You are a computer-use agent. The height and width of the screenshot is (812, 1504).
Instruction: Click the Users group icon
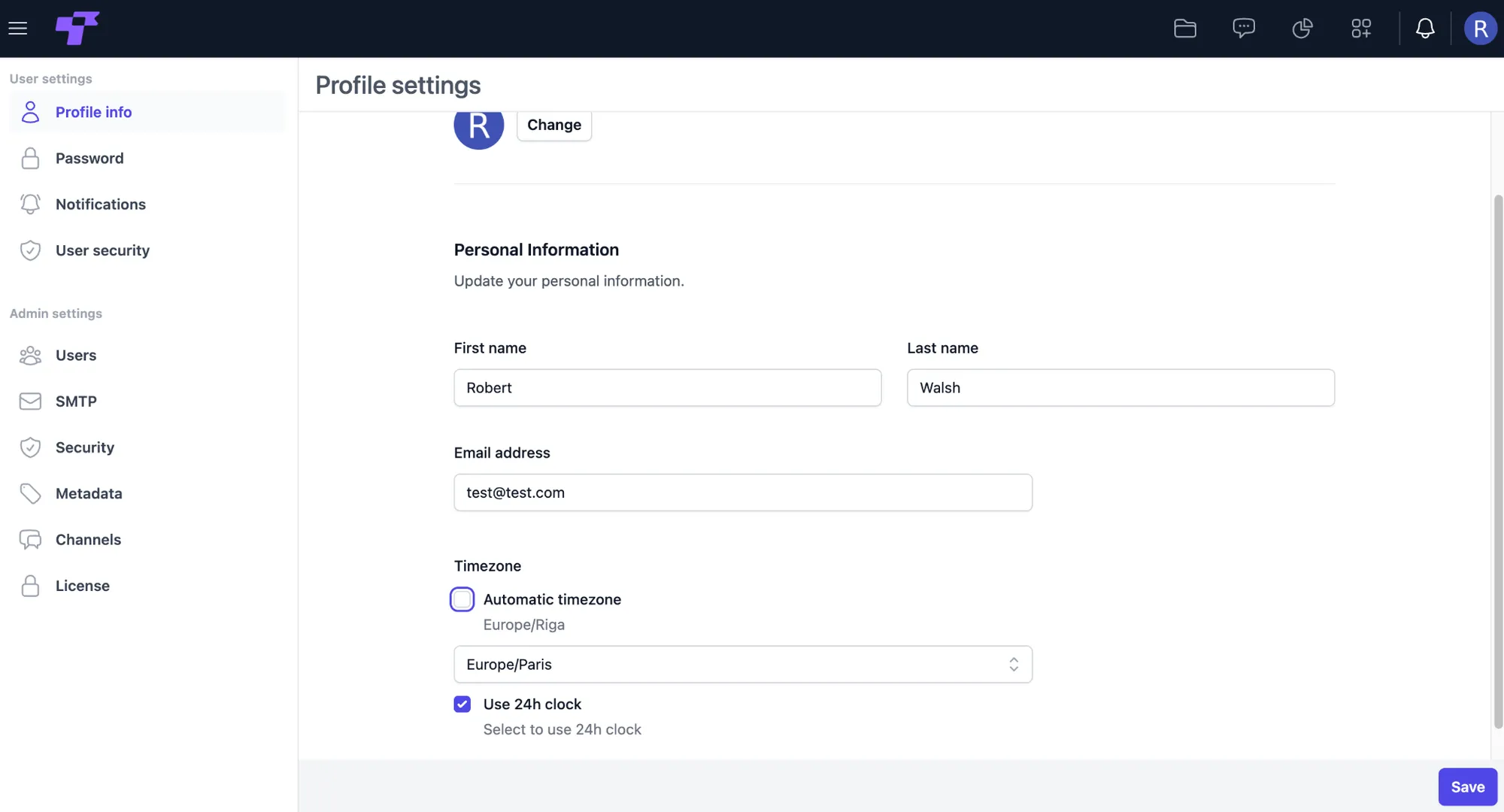click(x=30, y=355)
